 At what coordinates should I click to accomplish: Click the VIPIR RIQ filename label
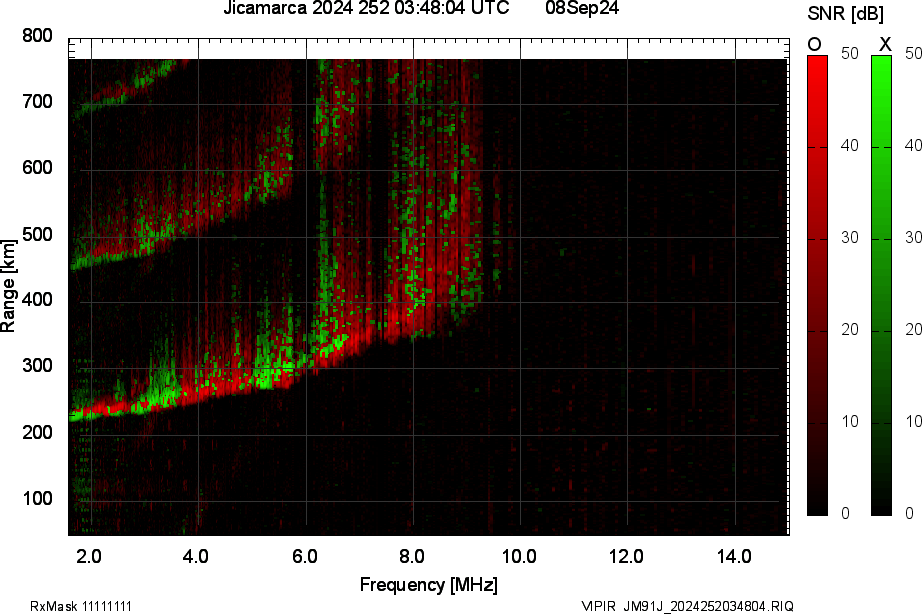click(688, 606)
